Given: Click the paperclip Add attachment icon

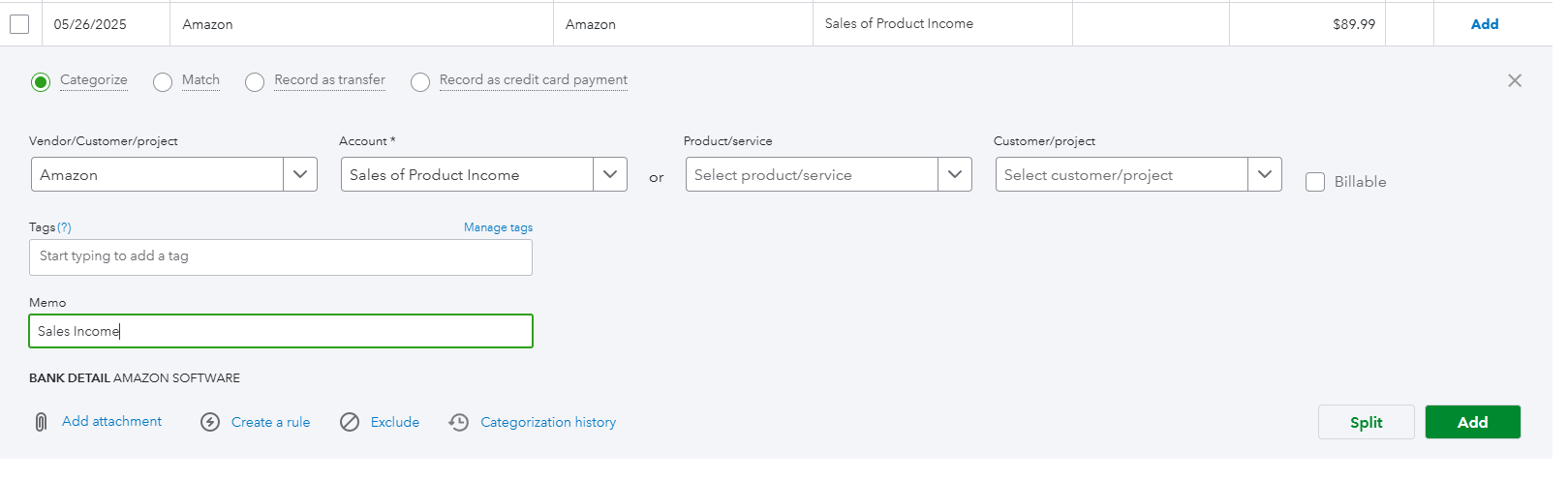Looking at the screenshot, I should click(x=41, y=422).
